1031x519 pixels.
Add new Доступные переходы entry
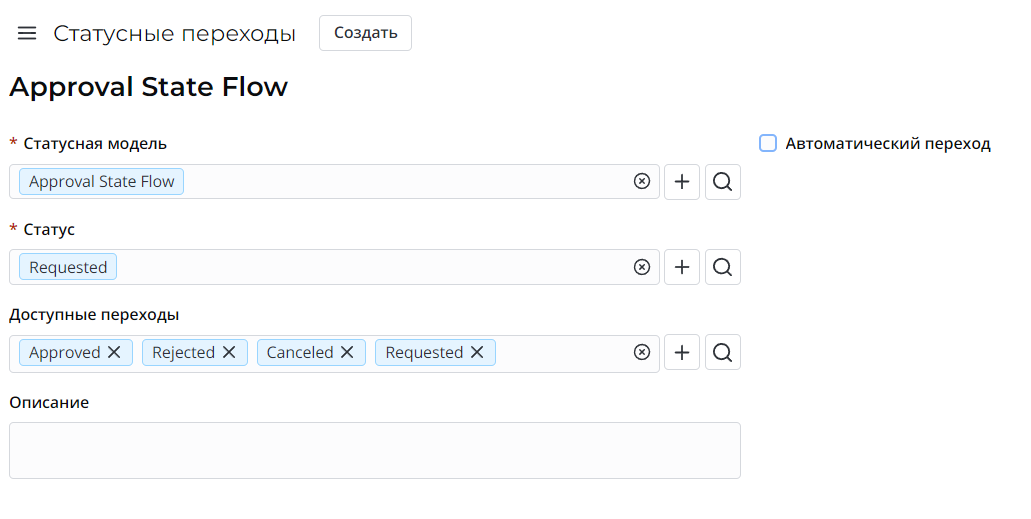pyautogui.click(x=682, y=352)
